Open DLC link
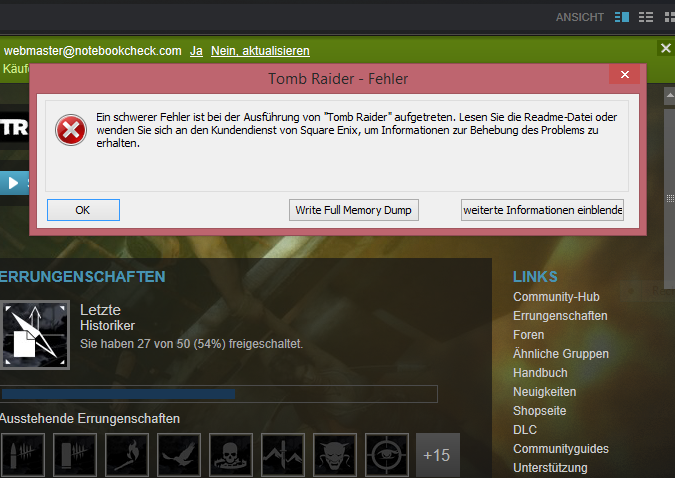This screenshot has height=478, width=675. click(x=525, y=429)
